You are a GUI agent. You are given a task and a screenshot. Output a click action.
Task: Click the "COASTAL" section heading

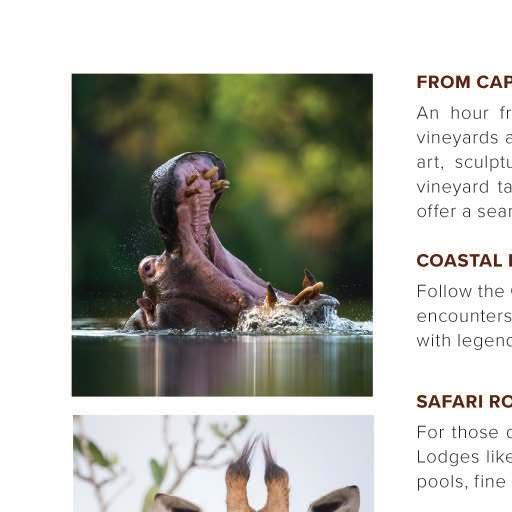coord(464,261)
